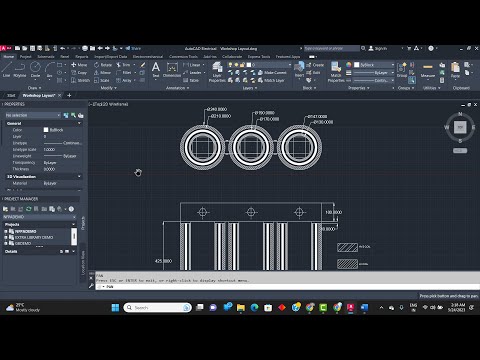Choose the Rotate tool in Modify panel

[x=103, y=65]
